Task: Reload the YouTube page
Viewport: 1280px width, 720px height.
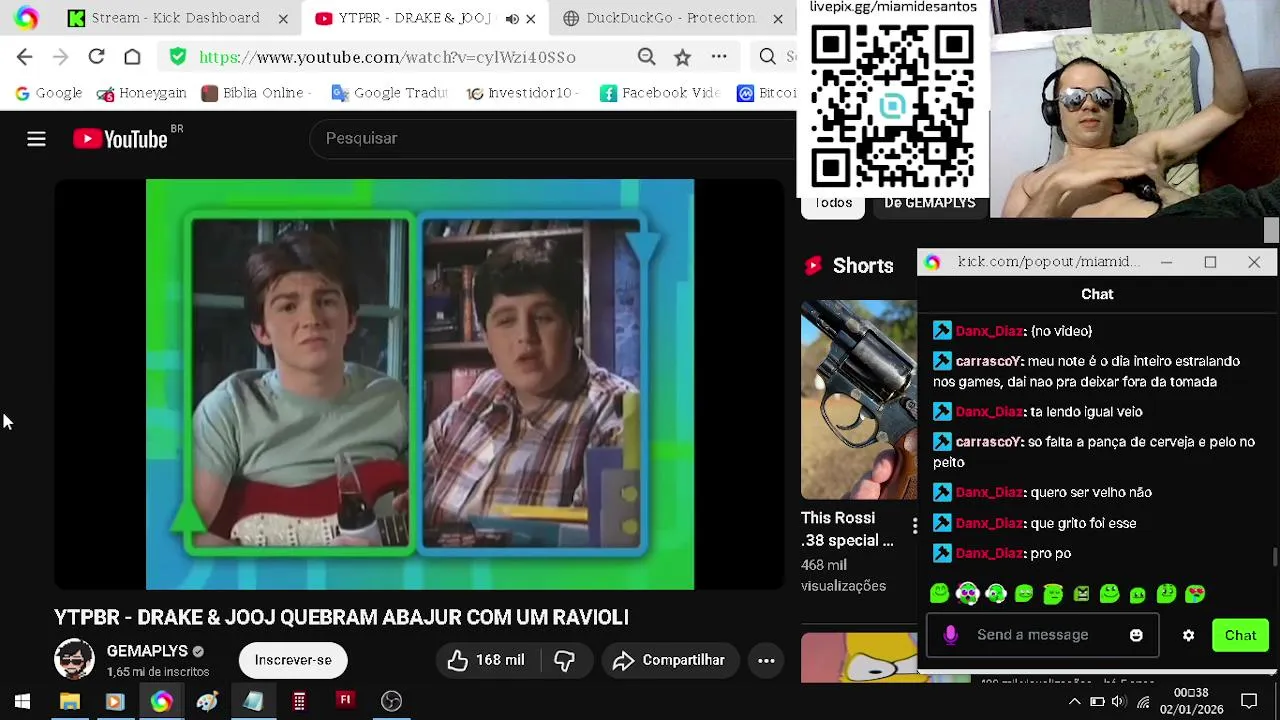Action: 96,57
